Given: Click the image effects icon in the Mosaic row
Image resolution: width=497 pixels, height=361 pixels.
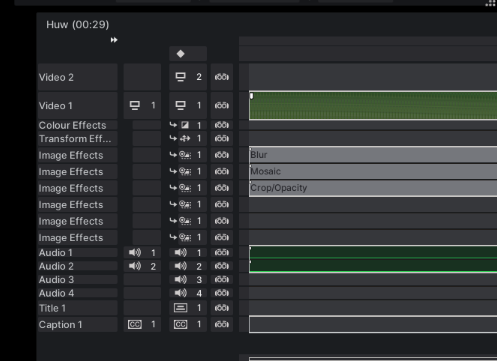Looking at the screenshot, I should point(185,171).
